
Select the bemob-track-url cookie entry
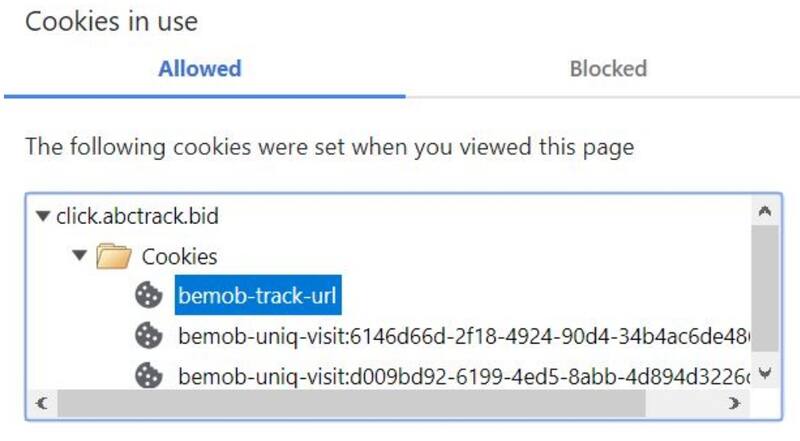coord(260,295)
